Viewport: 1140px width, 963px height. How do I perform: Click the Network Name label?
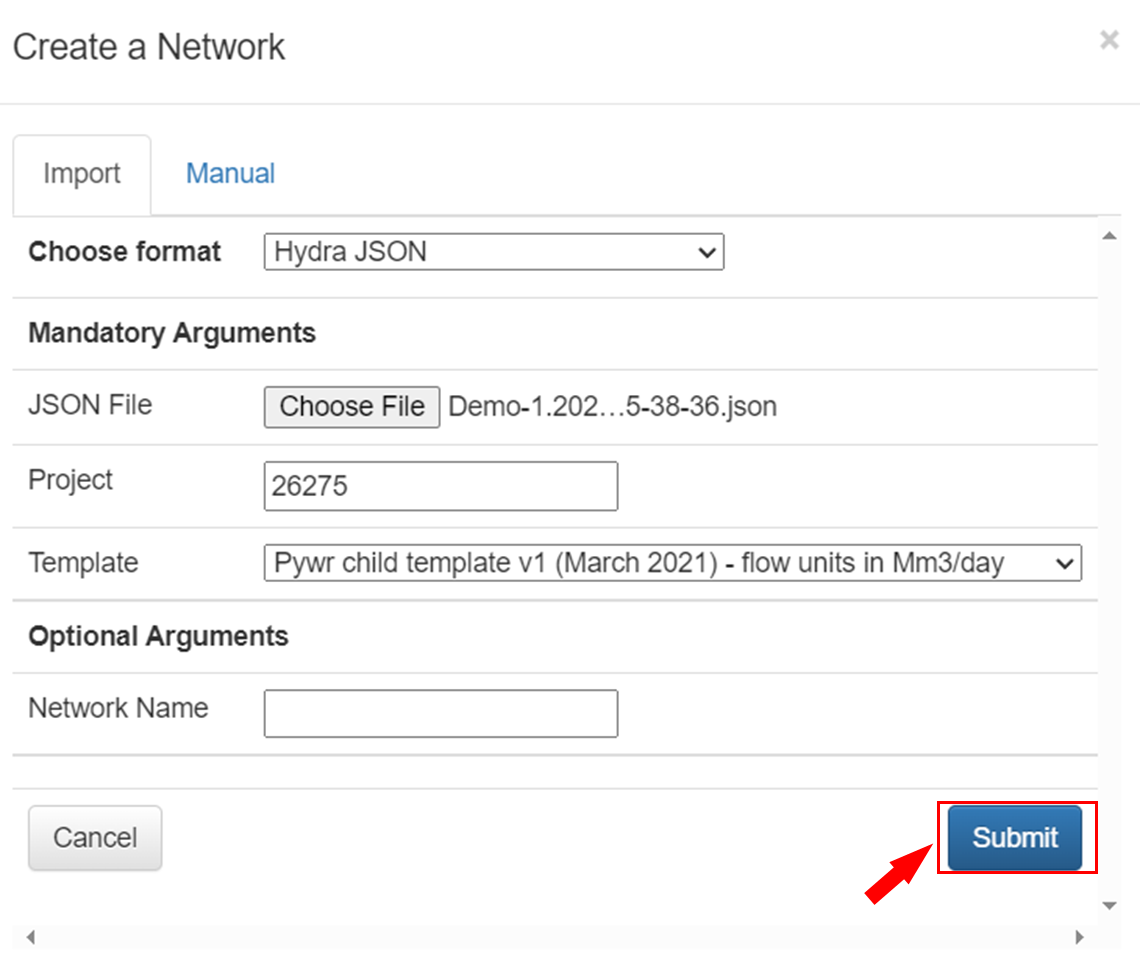tap(118, 708)
